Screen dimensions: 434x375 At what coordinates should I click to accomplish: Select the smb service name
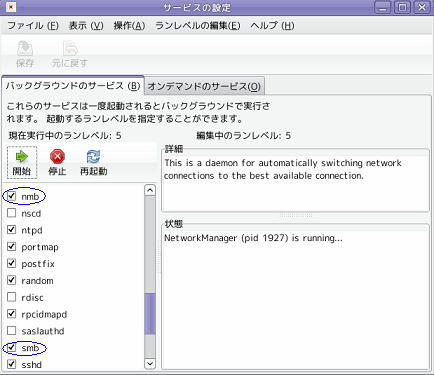tap(30, 348)
